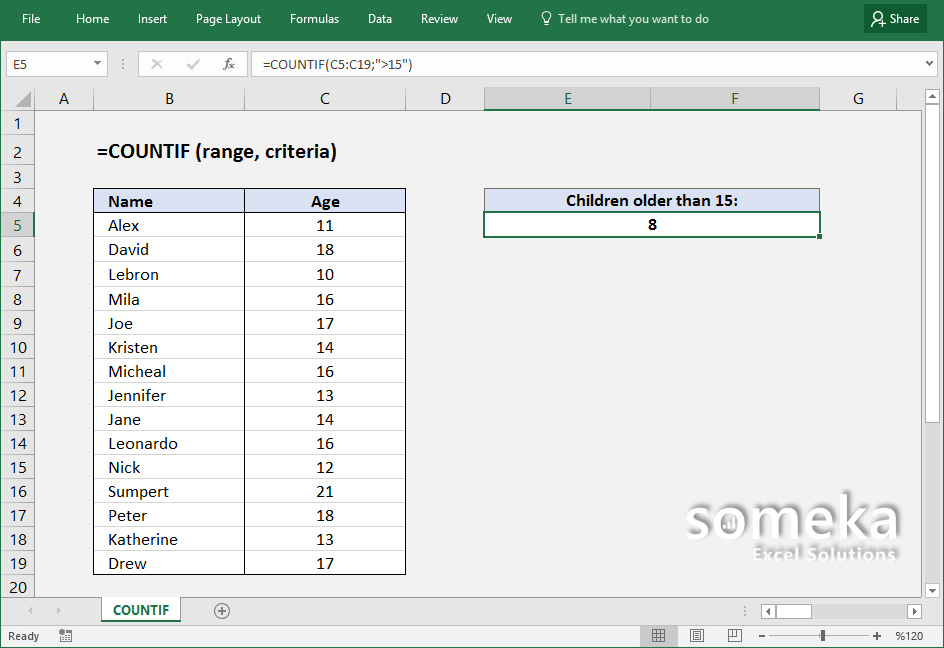Switch to Normal view in the status bar
This screenshot has width=944, height=648.
tap(659, 635)
